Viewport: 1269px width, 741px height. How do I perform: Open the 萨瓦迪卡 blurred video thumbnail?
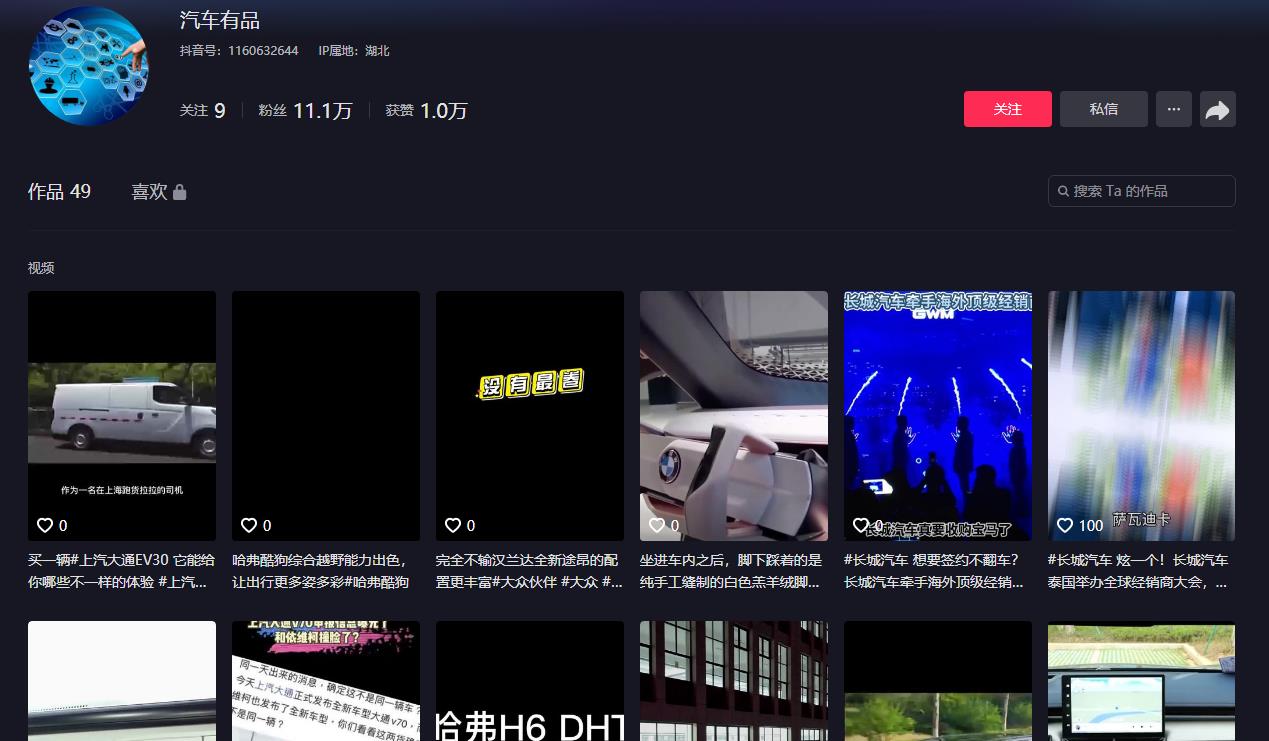point(1141,416)
